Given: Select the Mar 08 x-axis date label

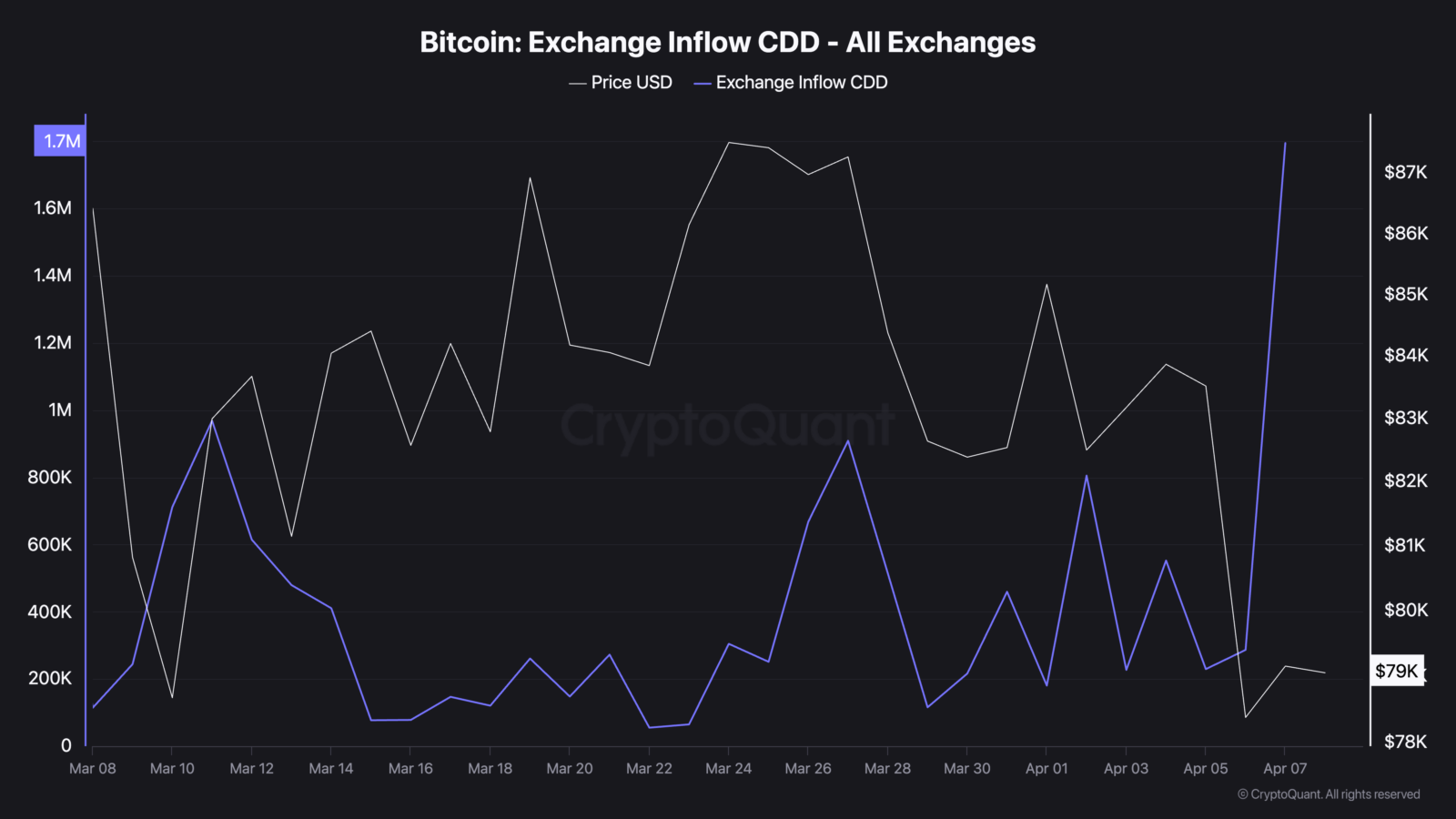Looking at the screenshot, I should 93,769.
